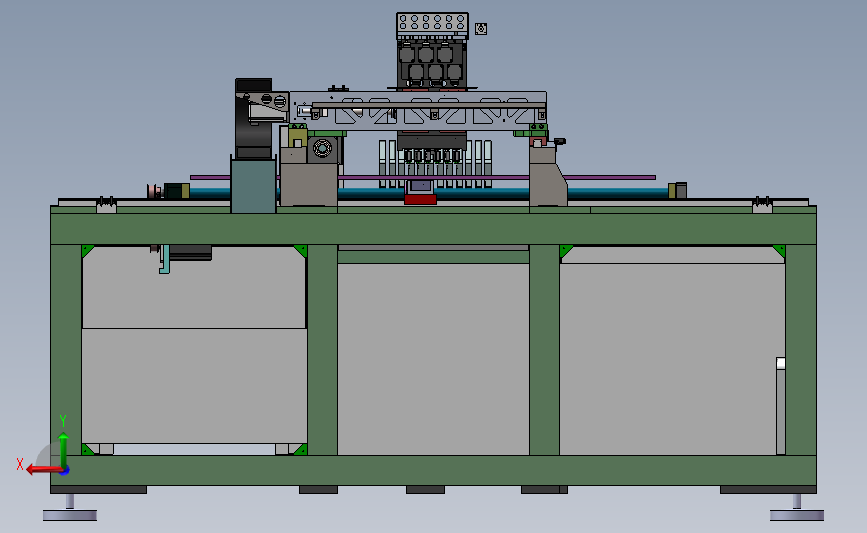Select the center gray panel of the frame
The image size is (867, 533).
pyautogui.click(x=433, y=359)
